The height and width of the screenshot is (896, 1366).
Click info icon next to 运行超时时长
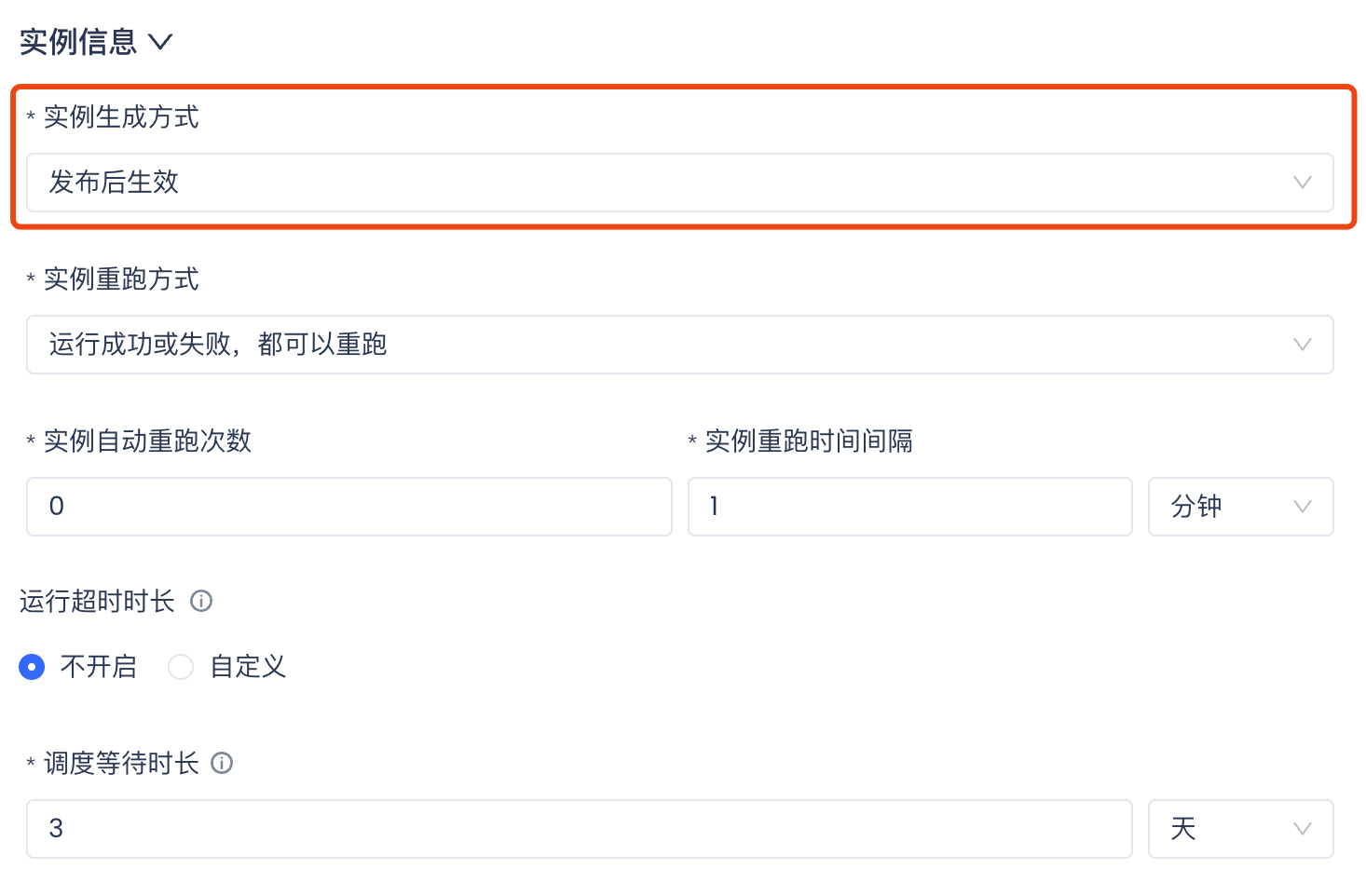[201, 602]
